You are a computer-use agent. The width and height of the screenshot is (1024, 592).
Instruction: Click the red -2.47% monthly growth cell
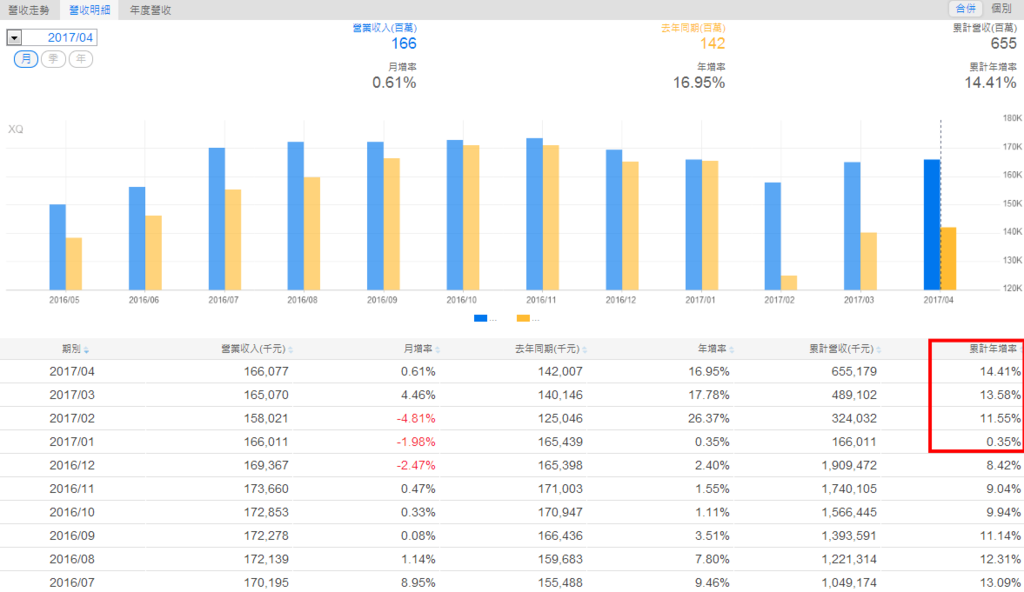pyautogui.click(x=416, y=466)
